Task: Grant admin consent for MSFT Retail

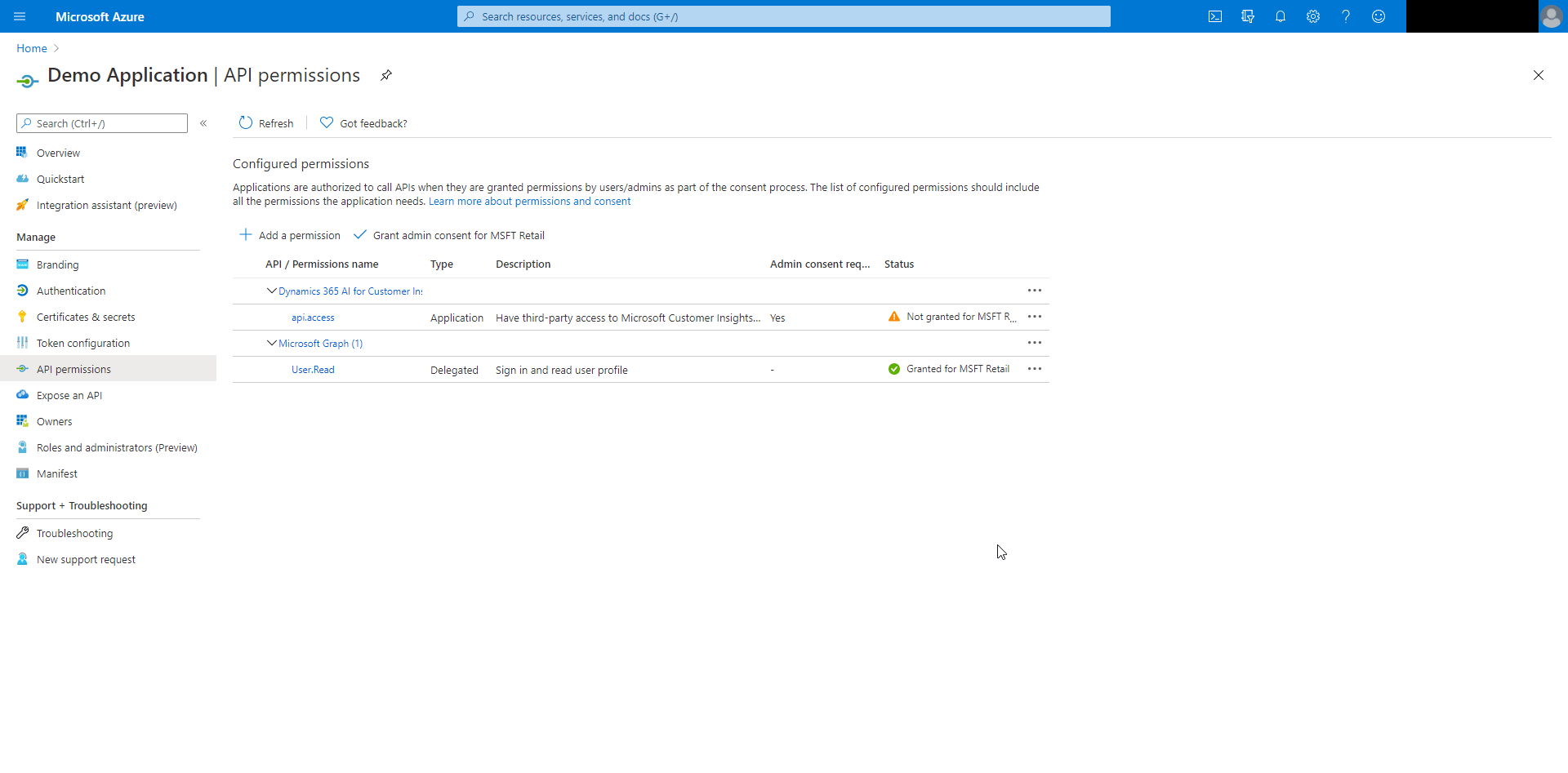Action: point(449,235)
